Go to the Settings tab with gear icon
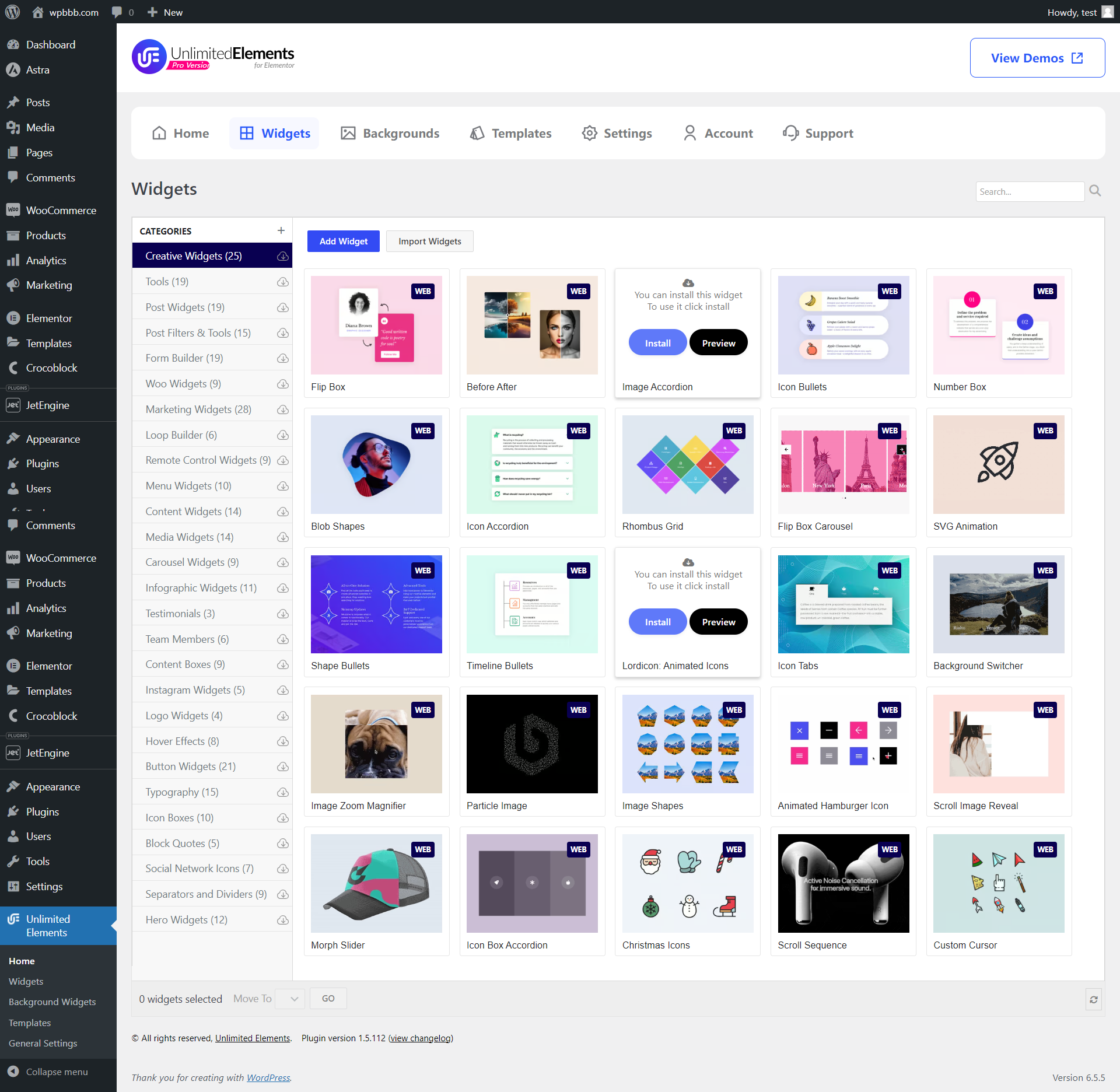 click(x=617, y=133)
